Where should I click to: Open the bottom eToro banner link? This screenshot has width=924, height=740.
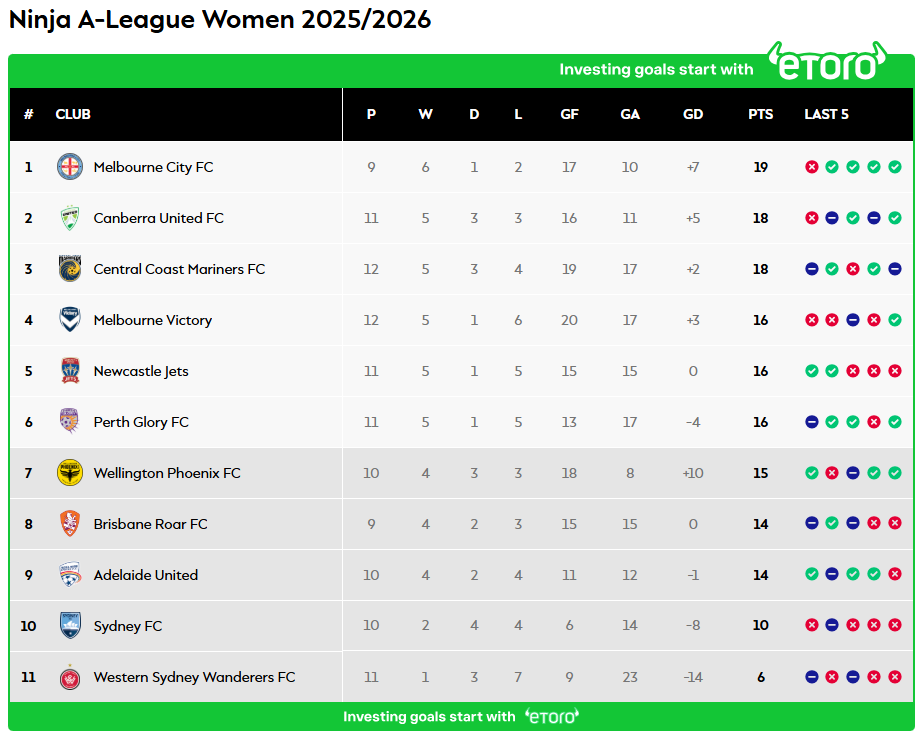pos(461,716)
